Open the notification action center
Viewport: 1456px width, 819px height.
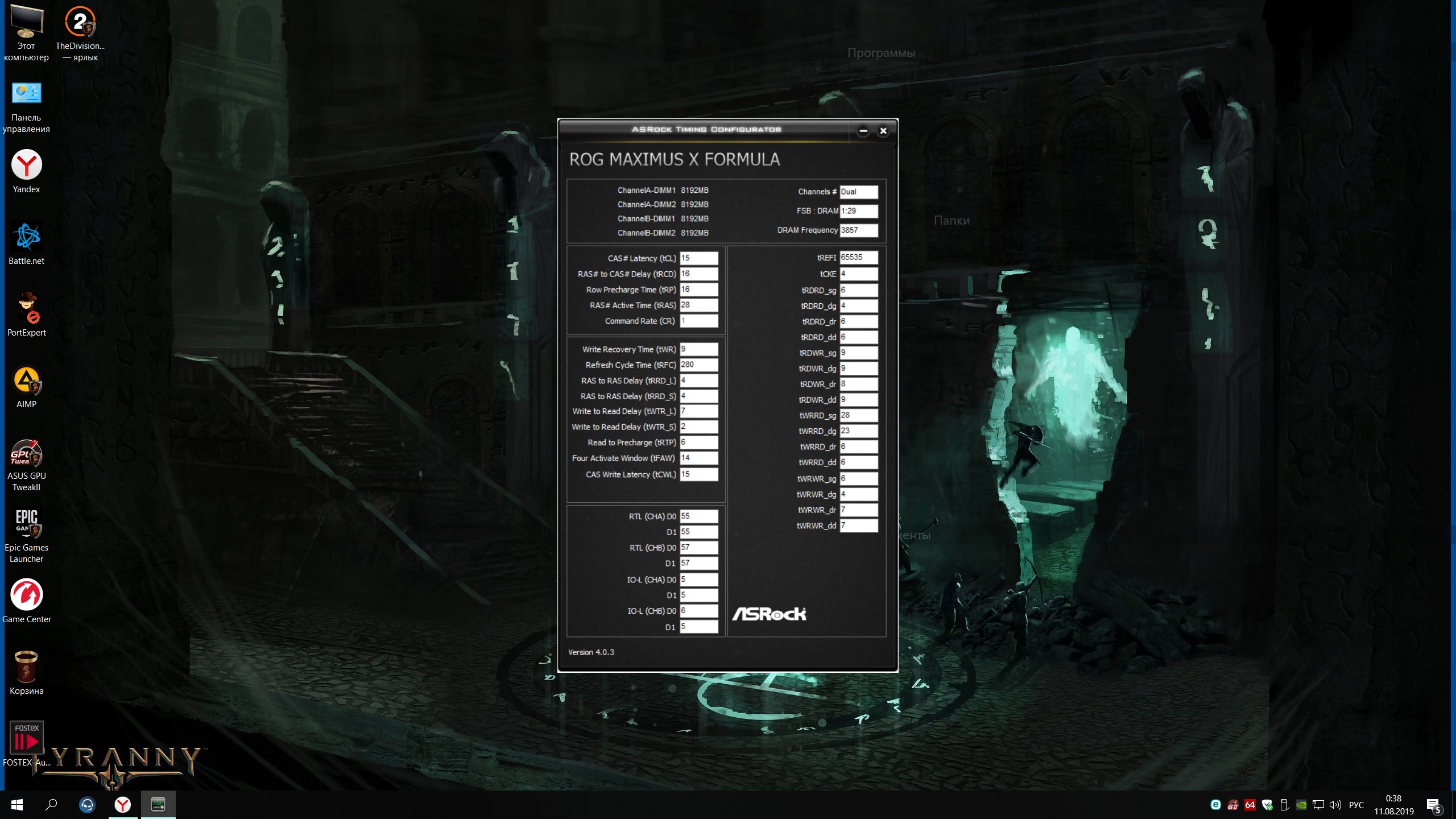[1433, 805]
